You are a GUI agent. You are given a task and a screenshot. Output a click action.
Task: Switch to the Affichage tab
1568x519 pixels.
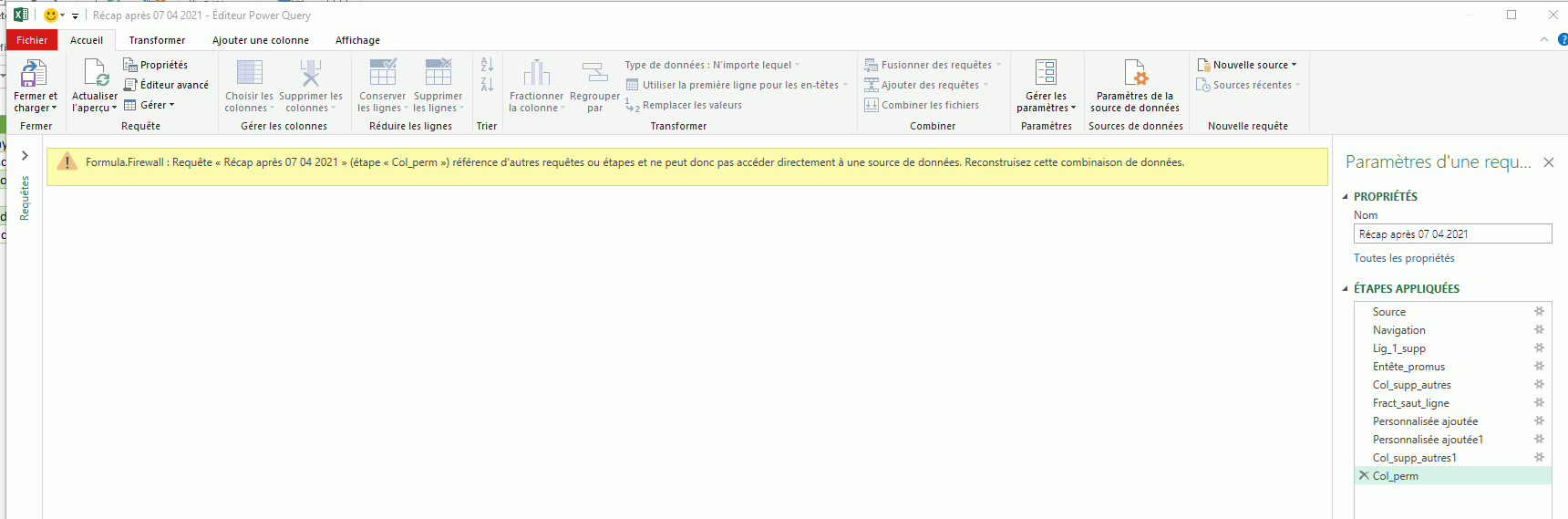[357, 40]
